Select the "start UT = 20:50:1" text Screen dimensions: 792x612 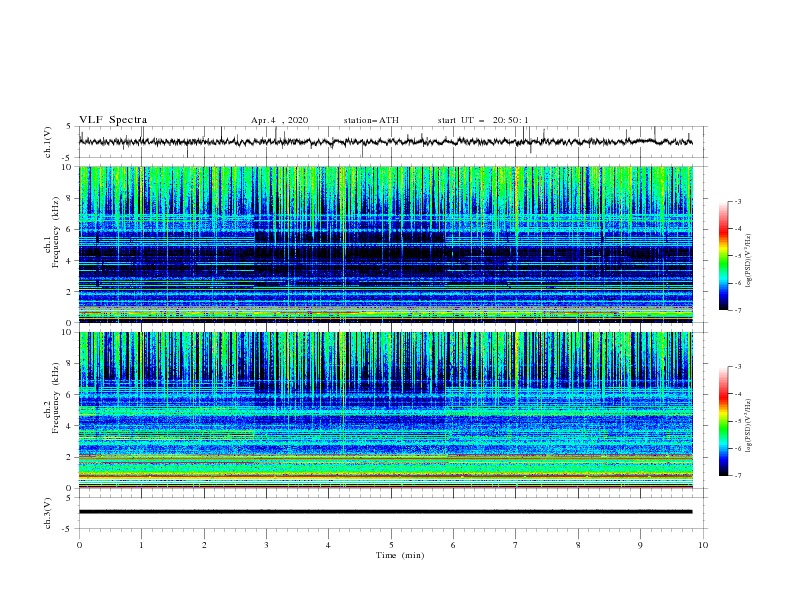tap(483, 120)
